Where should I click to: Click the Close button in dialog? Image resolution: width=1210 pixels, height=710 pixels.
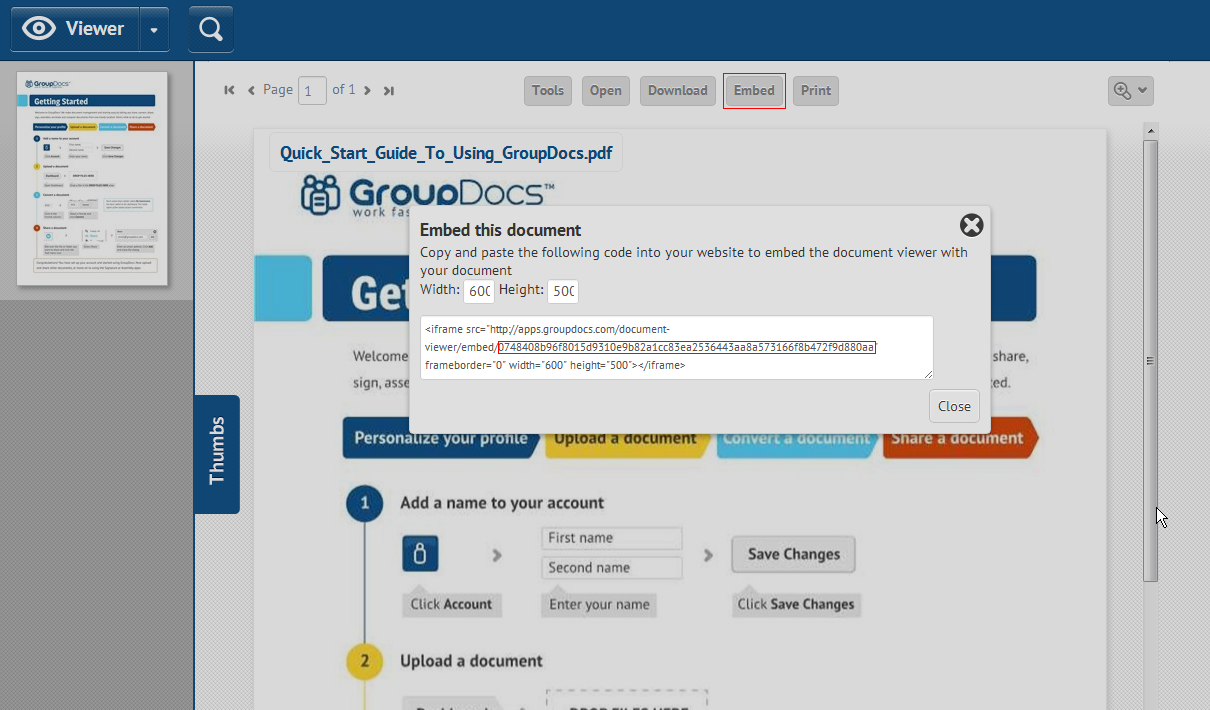954,406
